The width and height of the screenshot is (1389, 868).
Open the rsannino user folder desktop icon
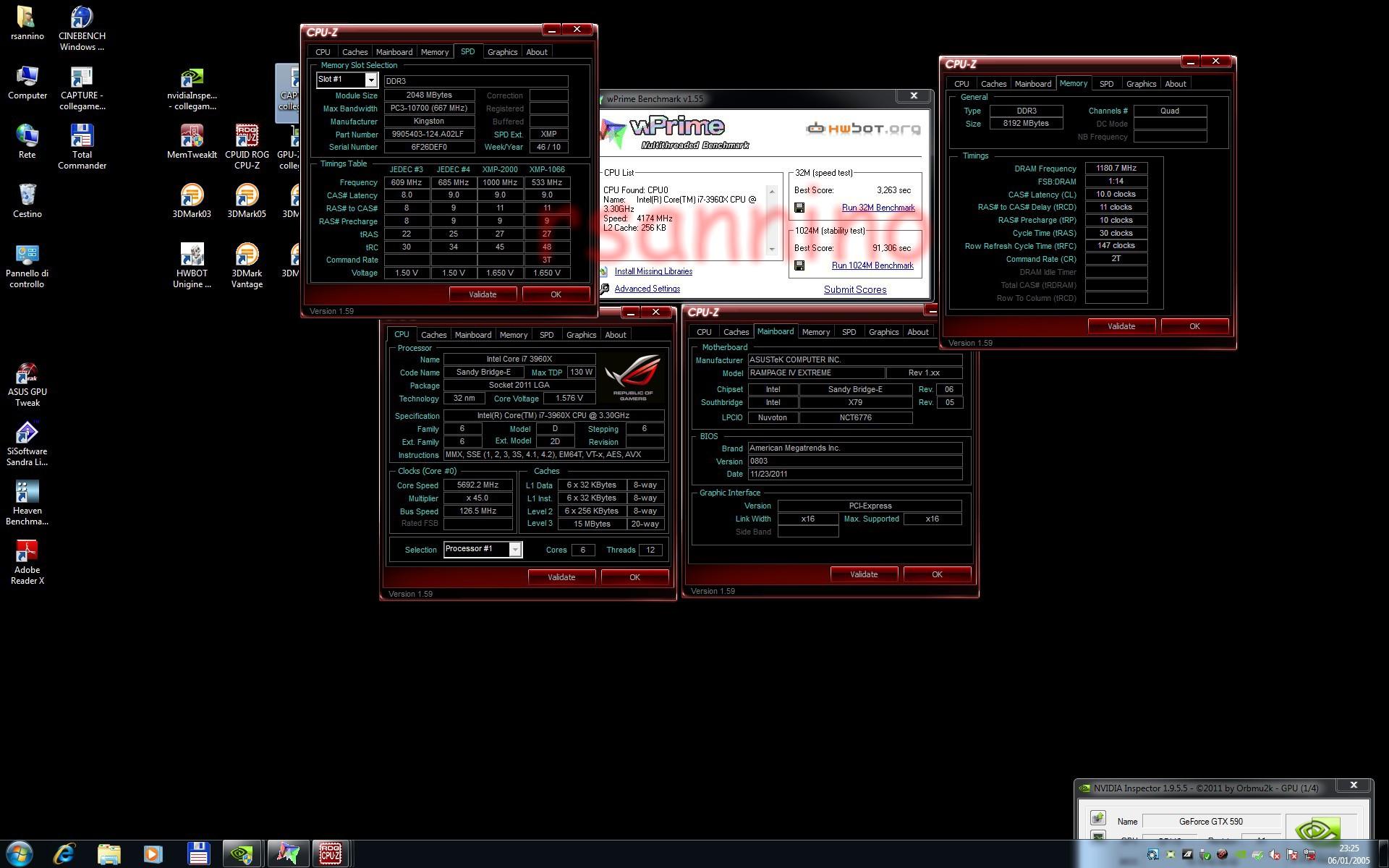click(27, 24)
